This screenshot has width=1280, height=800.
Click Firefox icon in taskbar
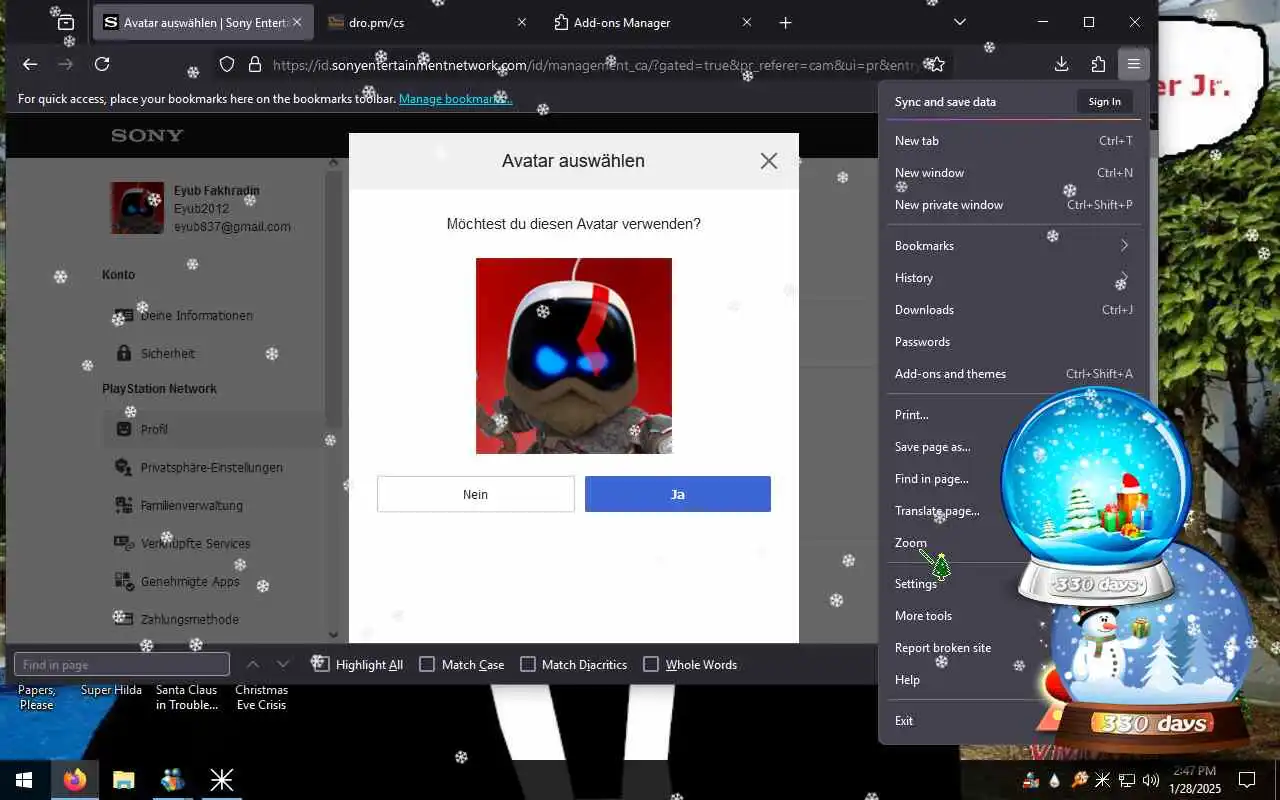[74, 780]
